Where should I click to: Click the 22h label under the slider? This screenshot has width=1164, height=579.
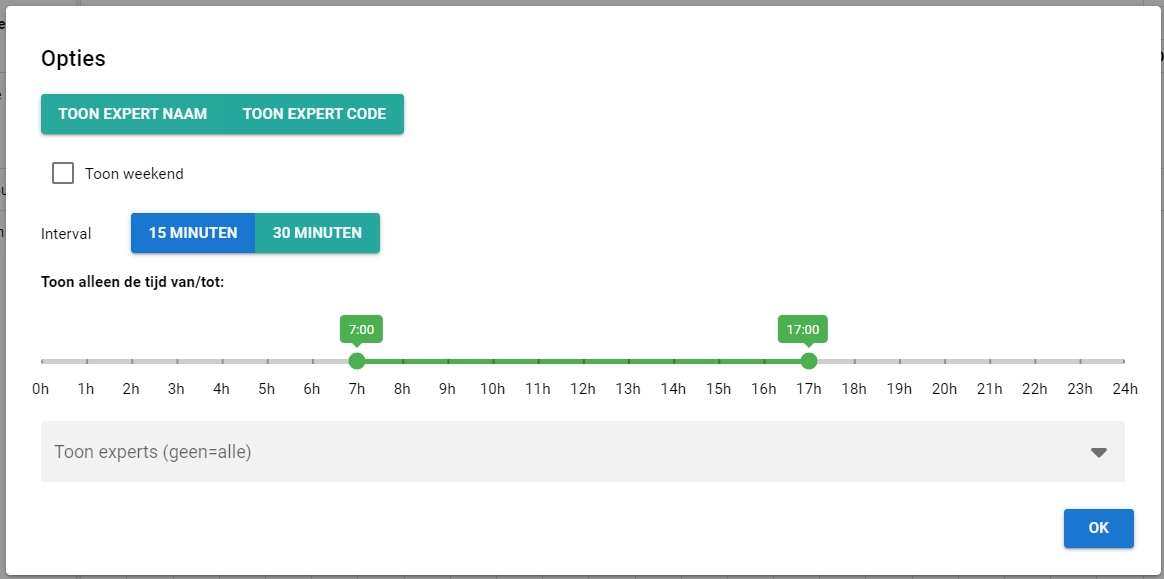point(1035,389)
